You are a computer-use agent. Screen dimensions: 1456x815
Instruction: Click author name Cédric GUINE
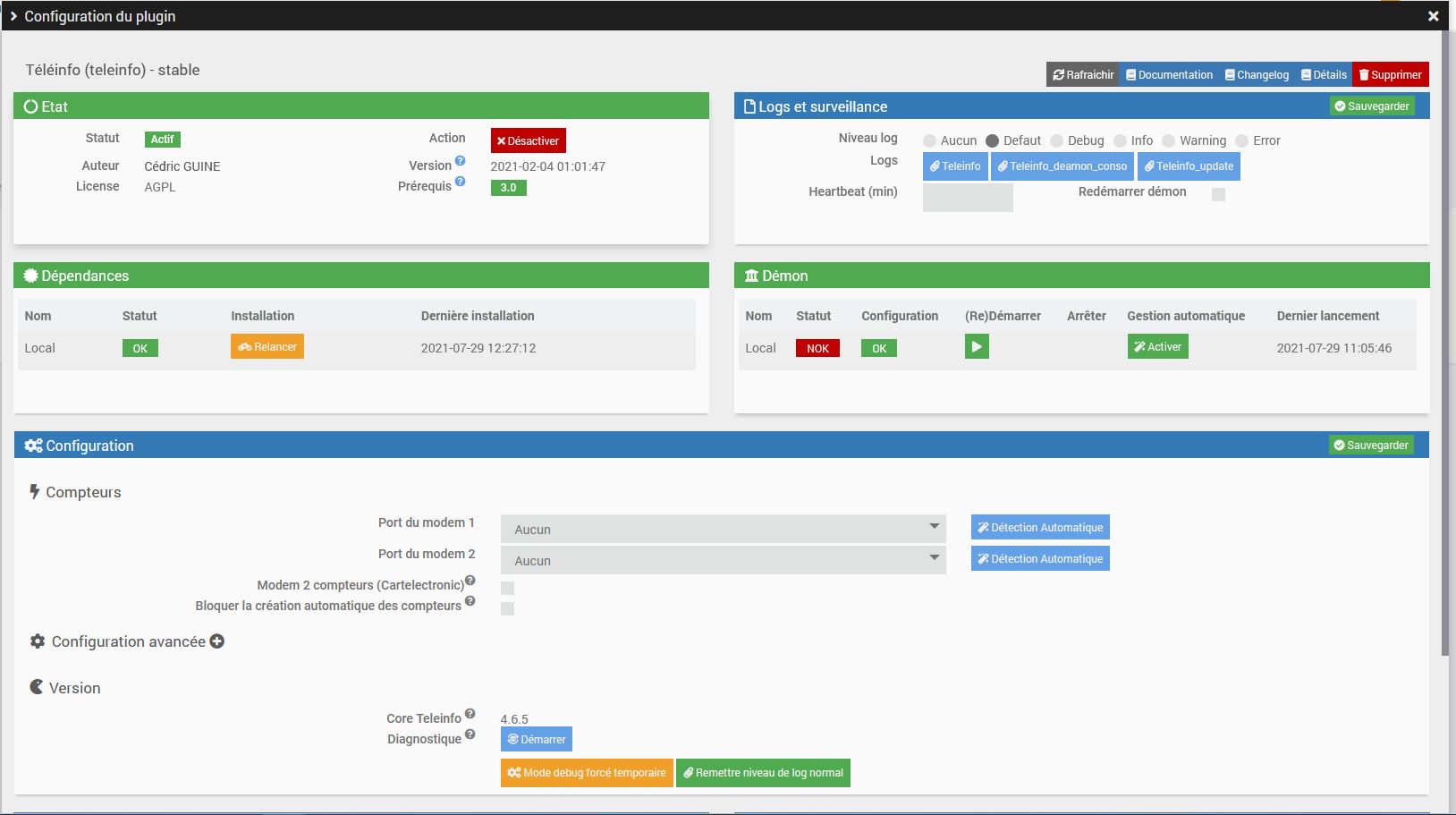click(x=182, y=166)
